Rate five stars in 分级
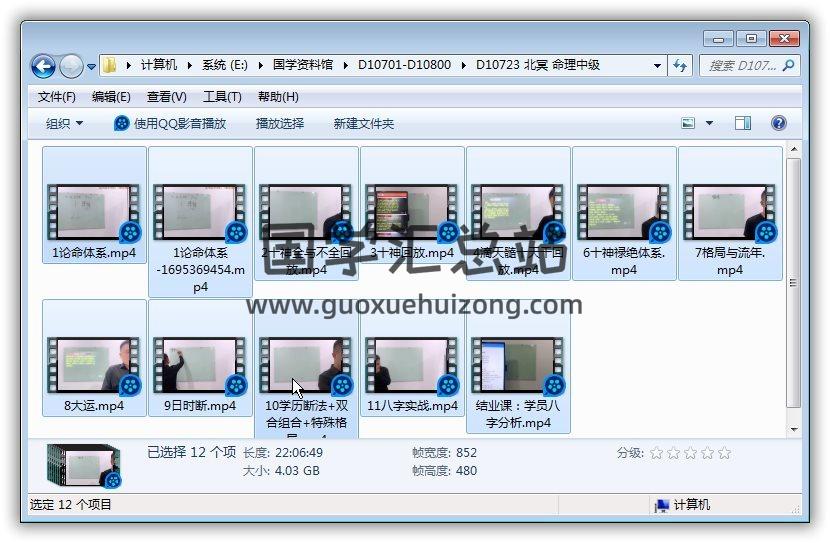The image size is (830, 543). click(725, 453)
